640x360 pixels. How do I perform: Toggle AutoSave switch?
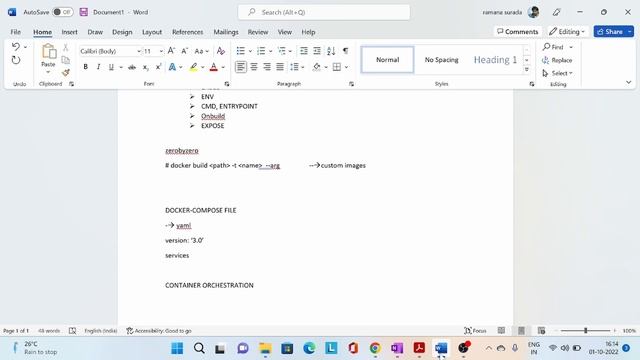click(x=63, y=12)
